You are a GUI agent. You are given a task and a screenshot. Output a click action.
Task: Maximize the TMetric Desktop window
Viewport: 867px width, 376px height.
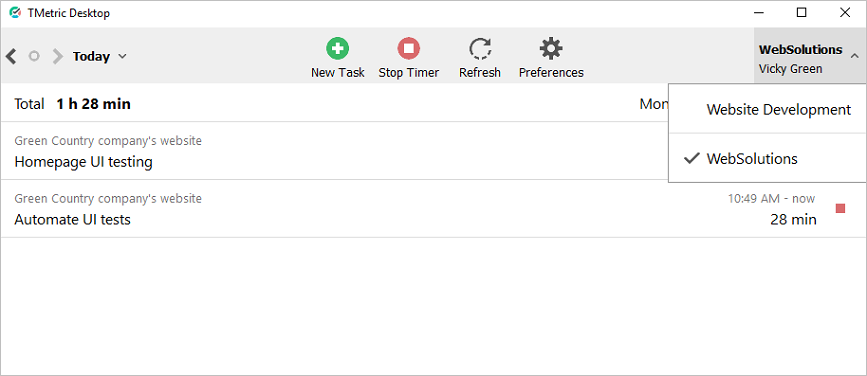(x=801, y=13)
